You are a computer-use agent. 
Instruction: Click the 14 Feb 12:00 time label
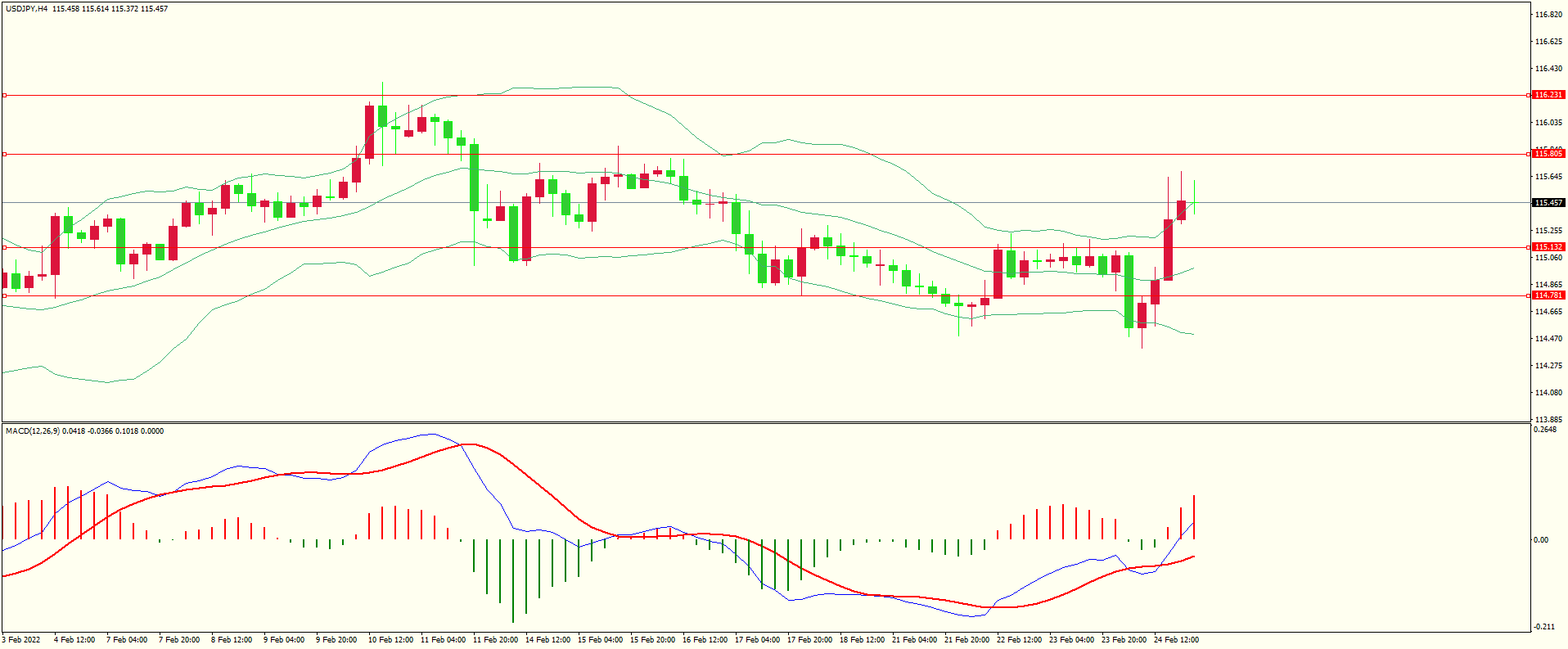point(547,640)
